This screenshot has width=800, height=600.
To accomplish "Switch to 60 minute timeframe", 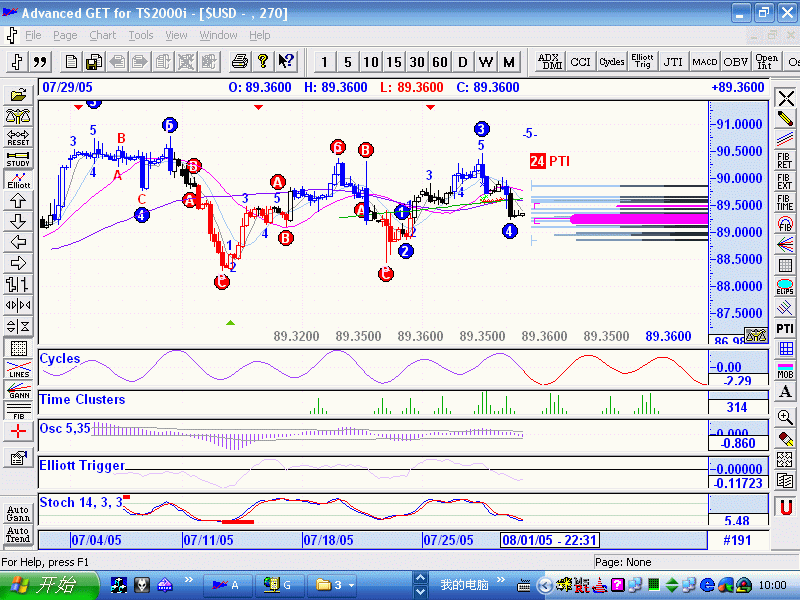I will (x=440, y=62).
